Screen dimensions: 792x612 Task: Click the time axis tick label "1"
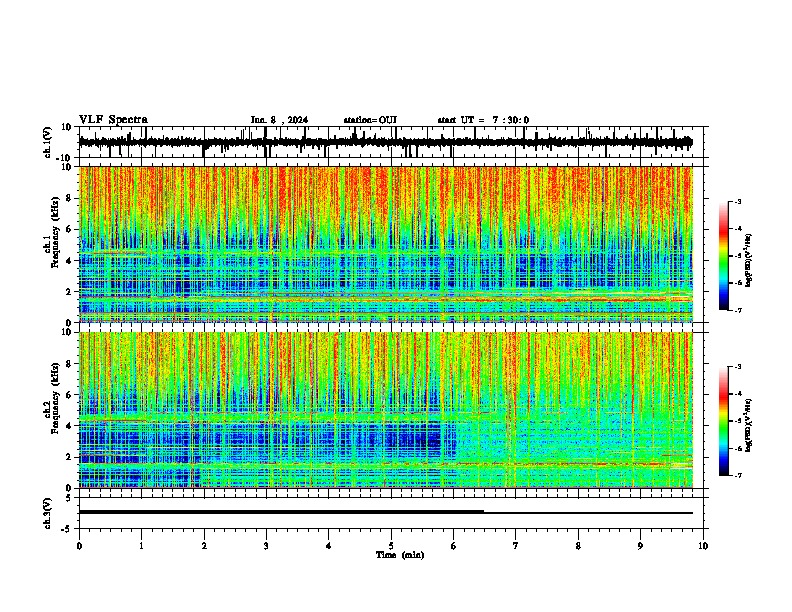point(141,546)
